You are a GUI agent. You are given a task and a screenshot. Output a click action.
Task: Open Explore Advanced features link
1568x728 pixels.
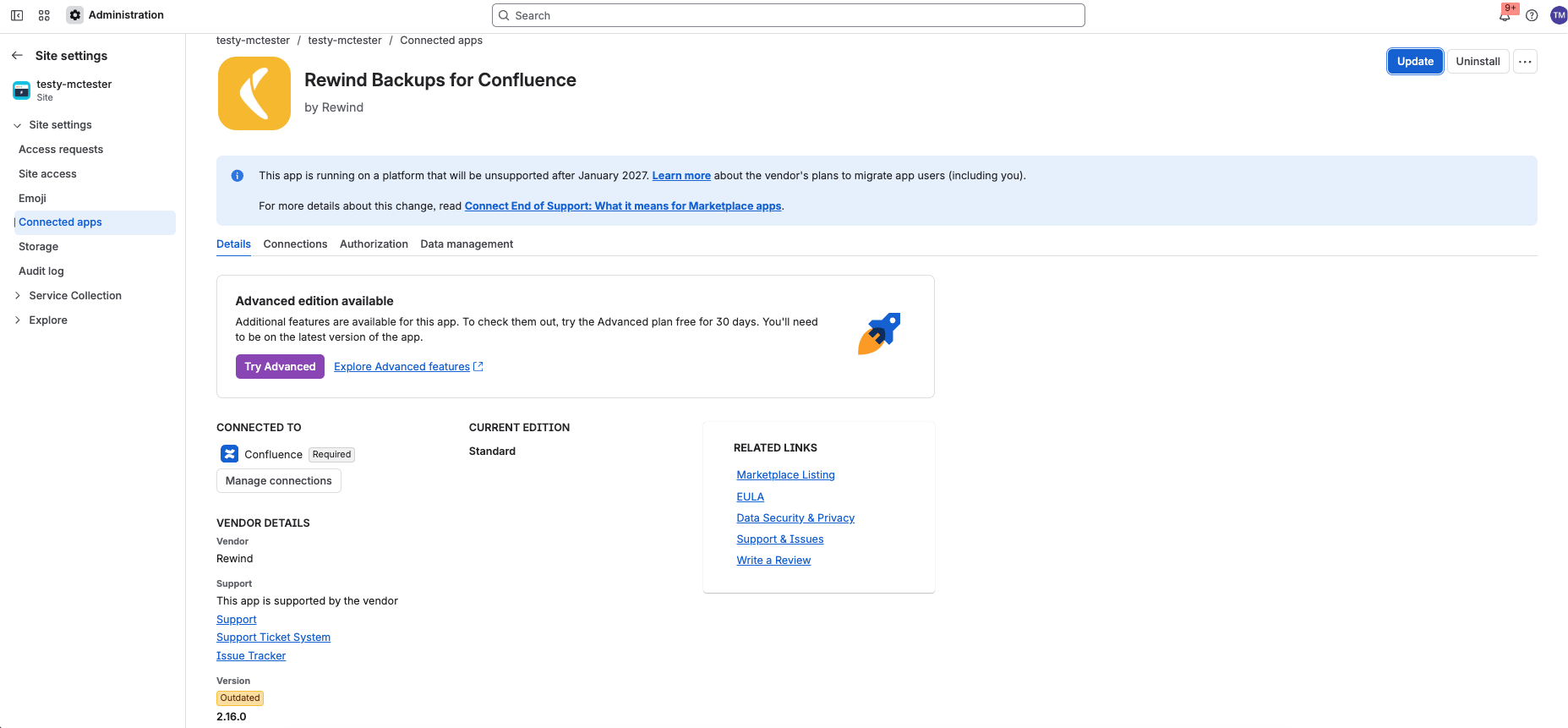click(408, 367)
